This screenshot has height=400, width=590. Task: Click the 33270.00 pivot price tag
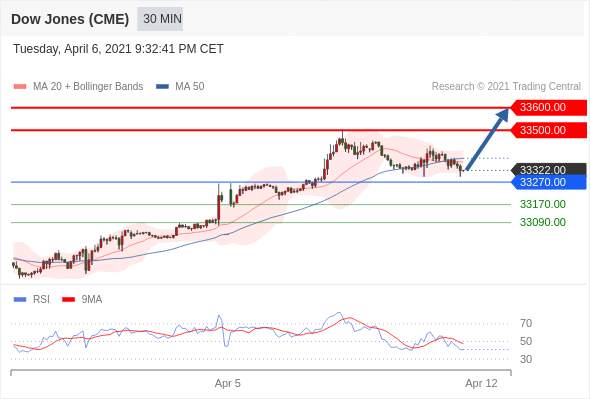coord(549,183)
